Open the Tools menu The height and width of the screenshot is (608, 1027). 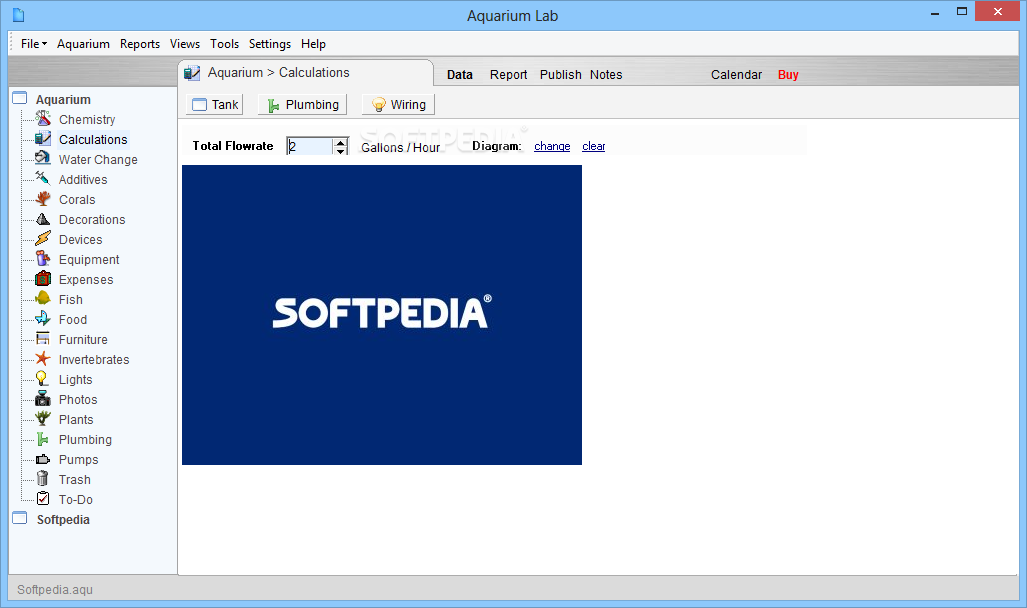point(224,44)
